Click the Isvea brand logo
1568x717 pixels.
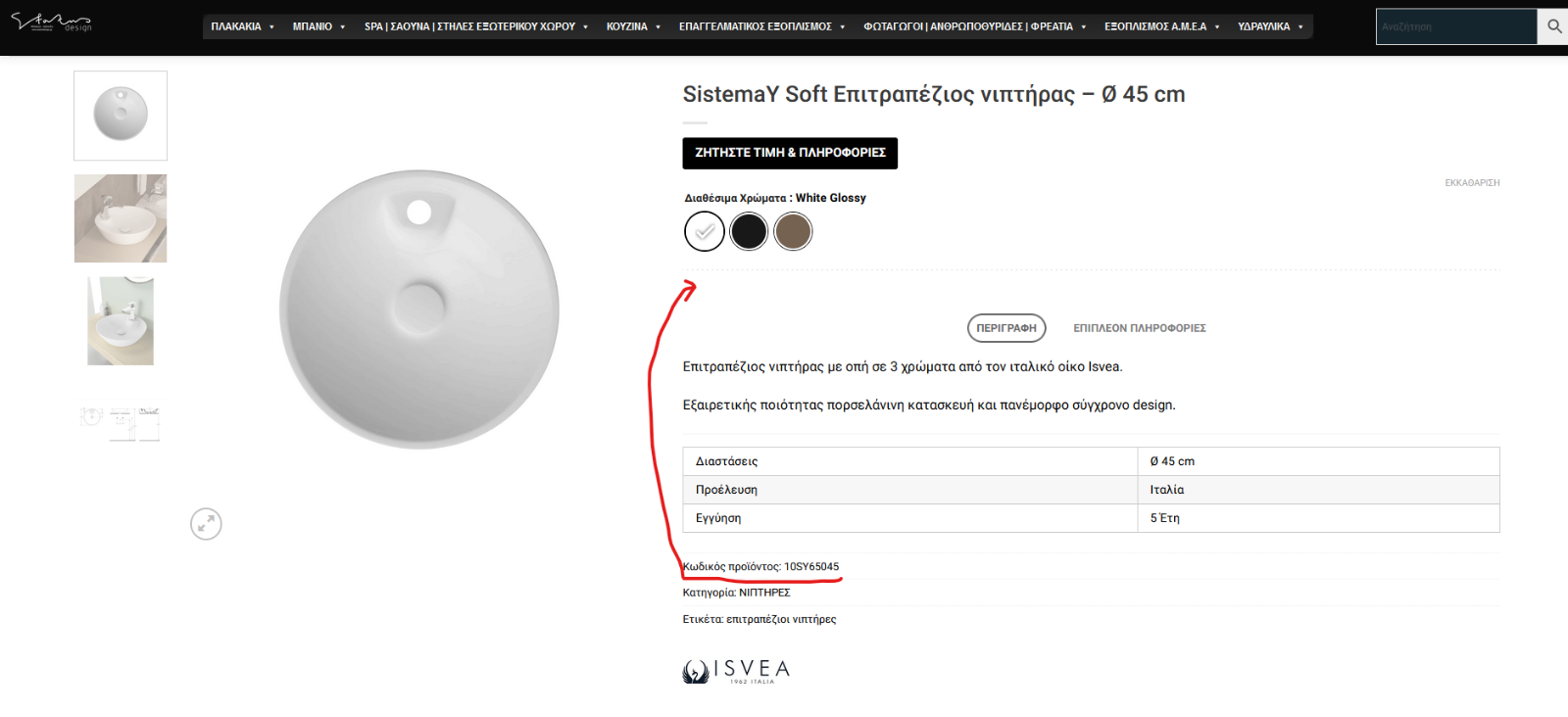pyautogui.click(x=736, y=671)
